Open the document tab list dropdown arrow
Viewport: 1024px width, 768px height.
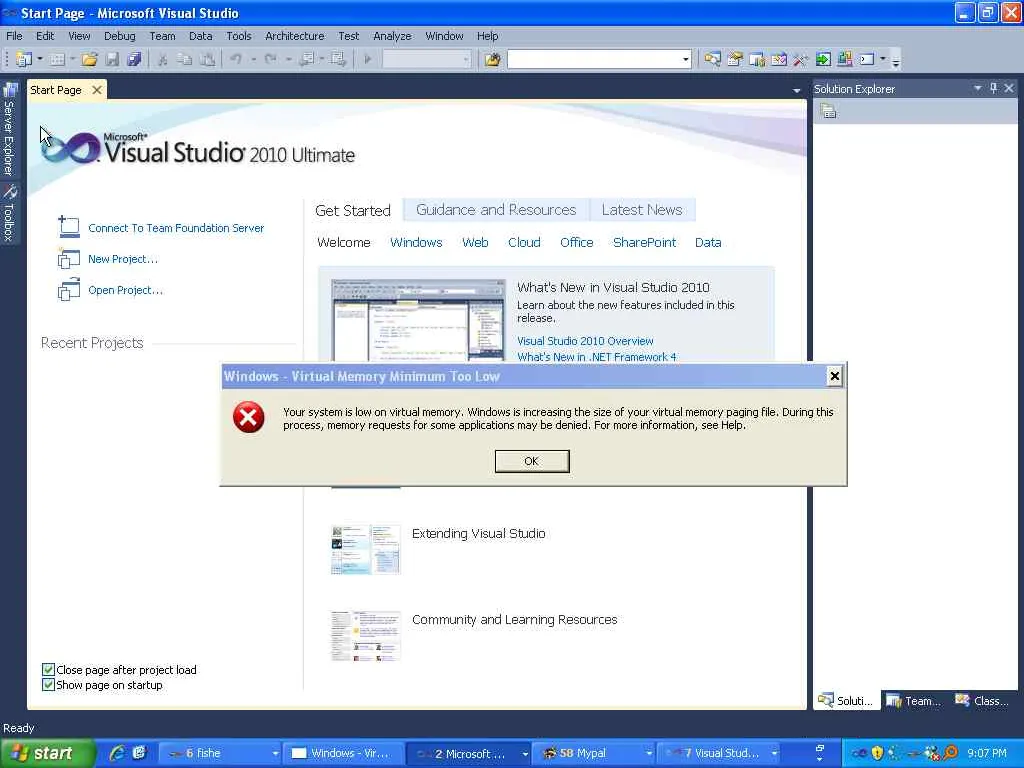796,90
